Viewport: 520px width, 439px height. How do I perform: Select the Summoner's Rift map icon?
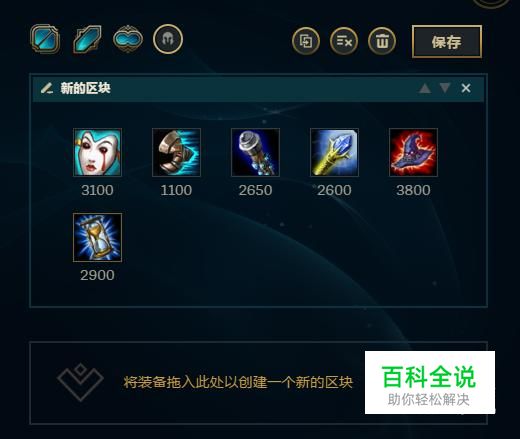[x=45, y=39]
